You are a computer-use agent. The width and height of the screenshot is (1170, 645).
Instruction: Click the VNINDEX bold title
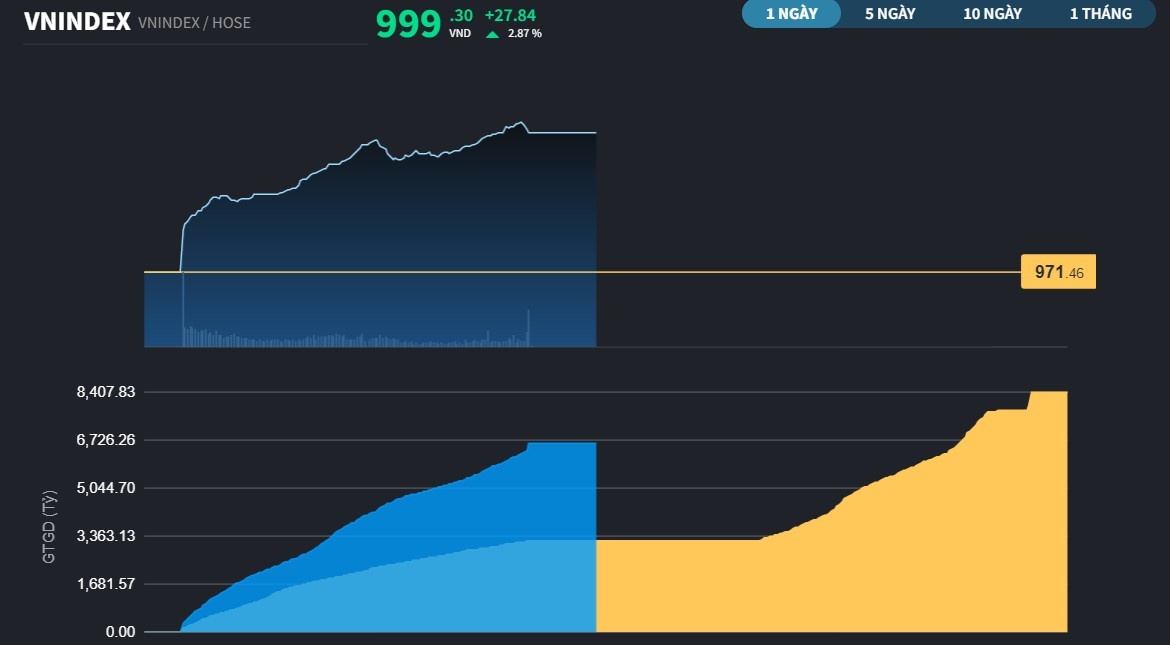[x=77, y=22]
